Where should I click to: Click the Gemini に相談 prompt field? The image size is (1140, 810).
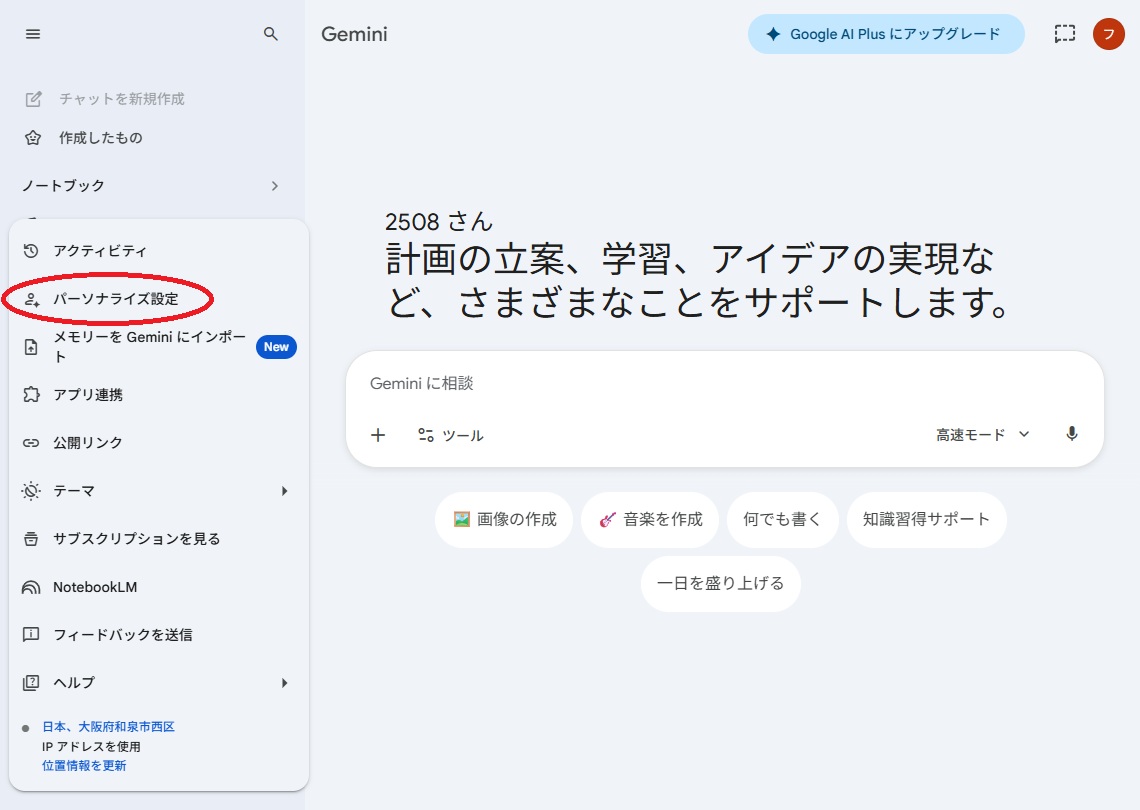click(725, 383)
